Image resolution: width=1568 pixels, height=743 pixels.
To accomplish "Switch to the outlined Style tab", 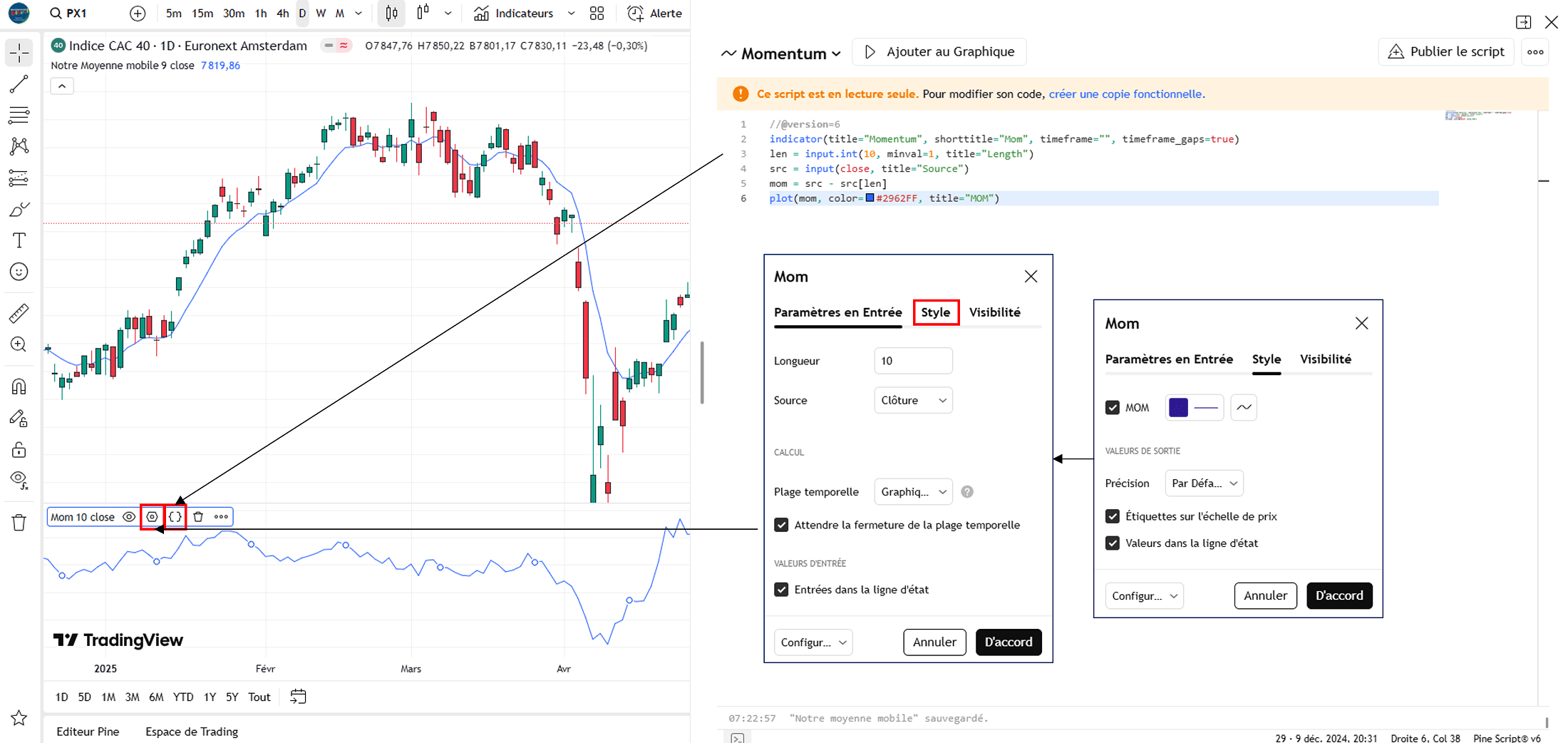I will pyautogui.click(x=935, y=312).
